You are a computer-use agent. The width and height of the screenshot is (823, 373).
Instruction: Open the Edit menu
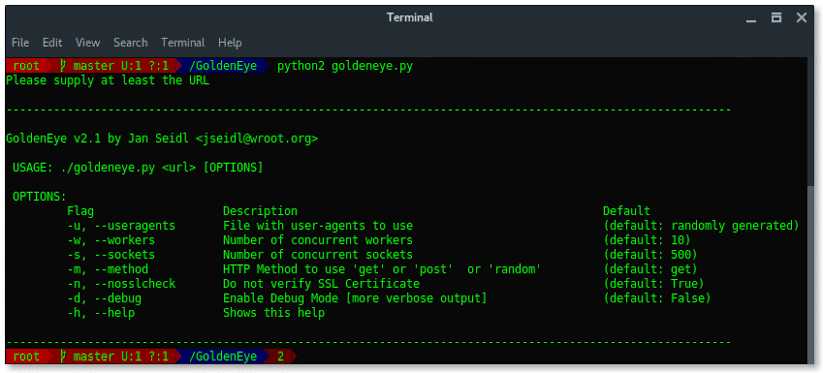[x=52, y=42]
